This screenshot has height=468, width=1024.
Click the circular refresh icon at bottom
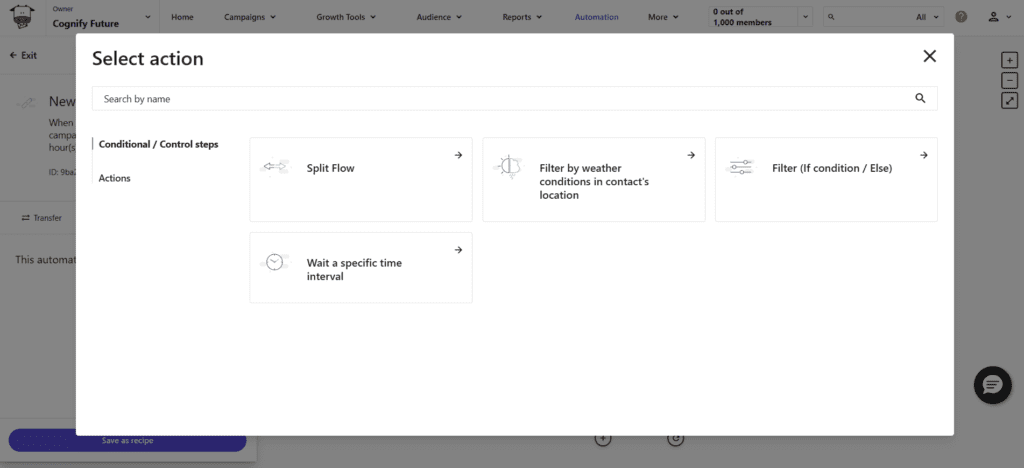[675, 439]
